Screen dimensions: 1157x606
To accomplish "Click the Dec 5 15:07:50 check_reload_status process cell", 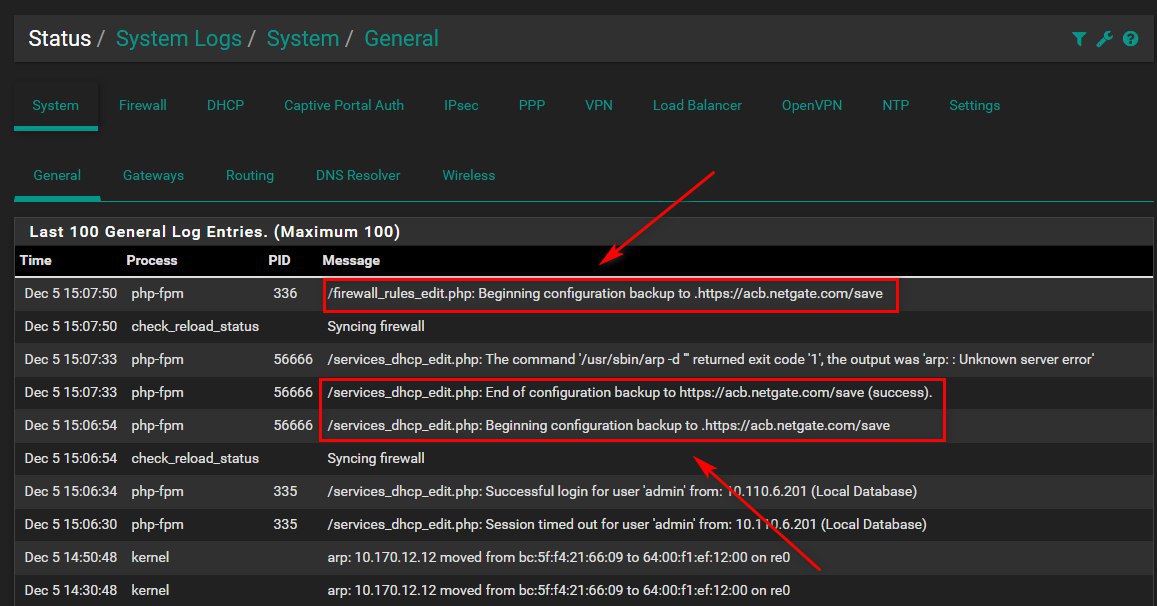I will coord(195,326).
